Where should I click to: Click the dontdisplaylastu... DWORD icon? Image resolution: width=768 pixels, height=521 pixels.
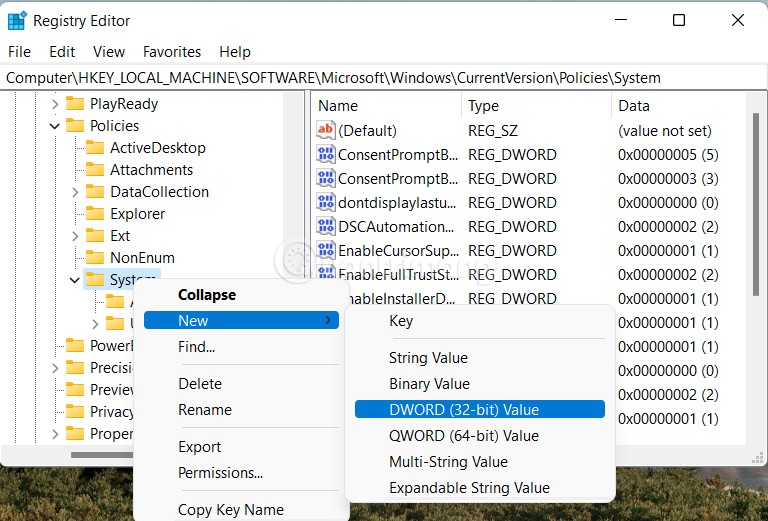tap(326, 202)
